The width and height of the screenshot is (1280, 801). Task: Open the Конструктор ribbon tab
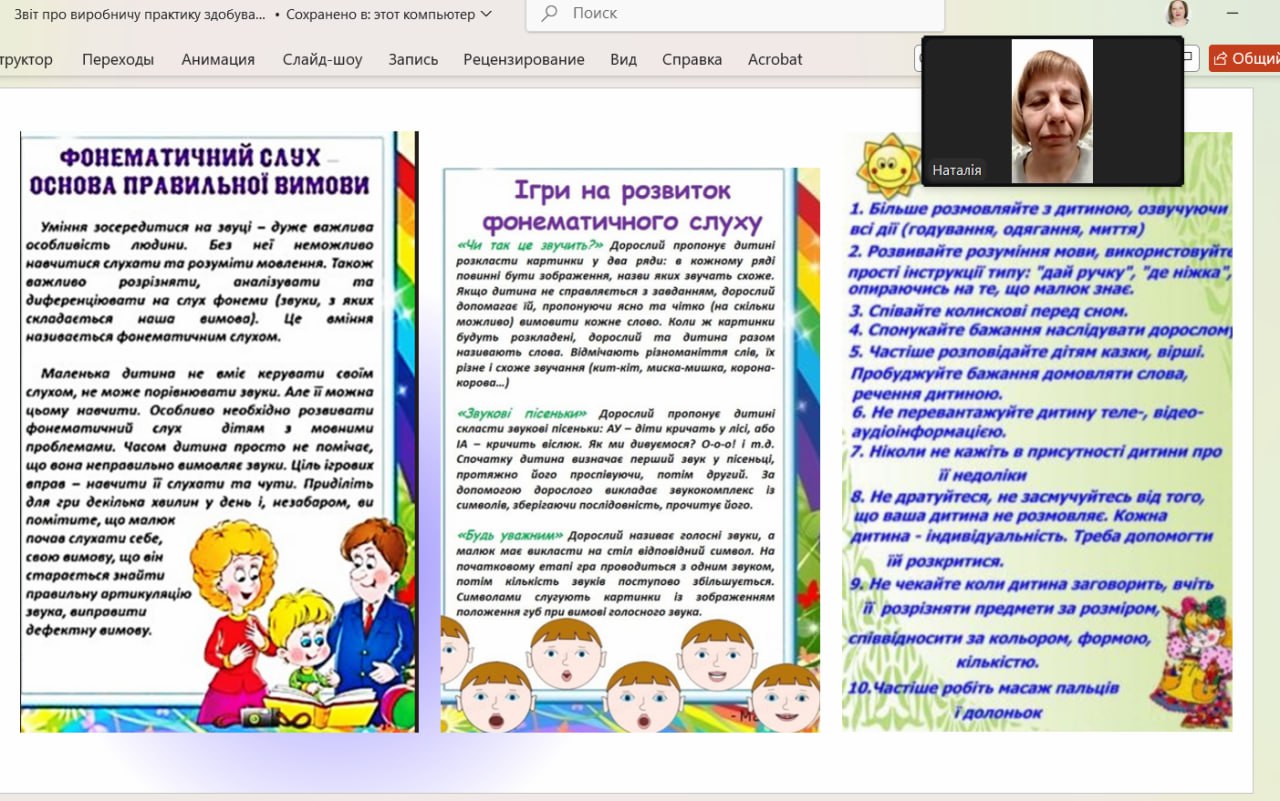coord(25,59)
